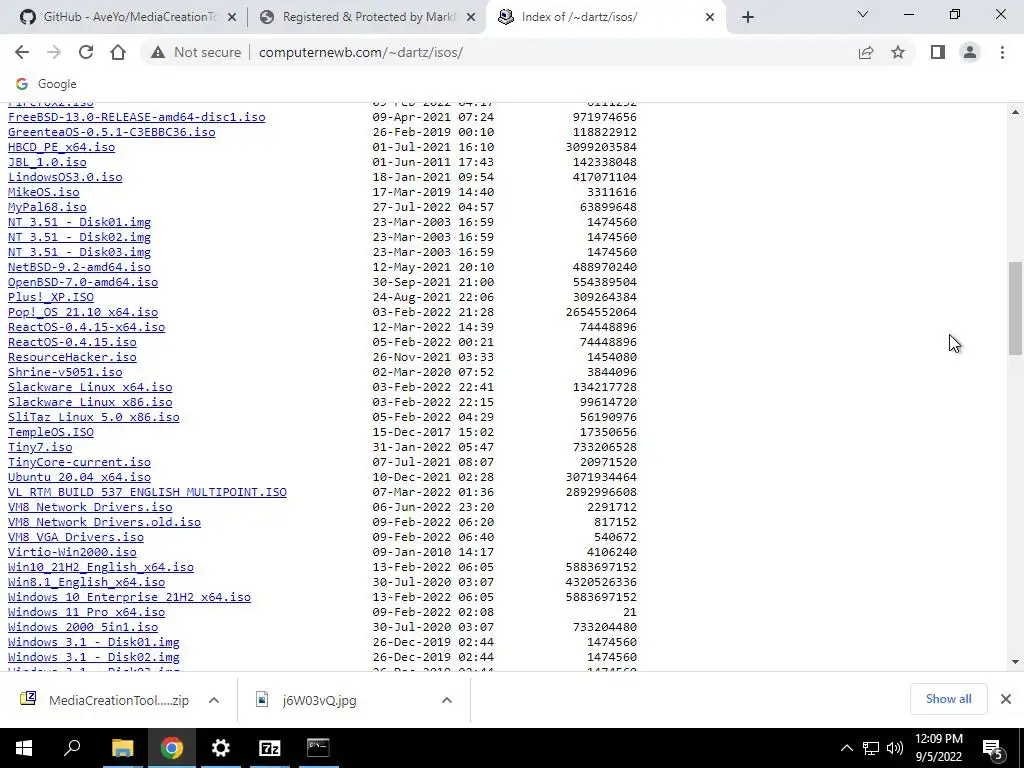Image resolution: width=1024 pixels, height=768 pixels.
Task: Open the MikeOS.iso link
Action: 44,192
